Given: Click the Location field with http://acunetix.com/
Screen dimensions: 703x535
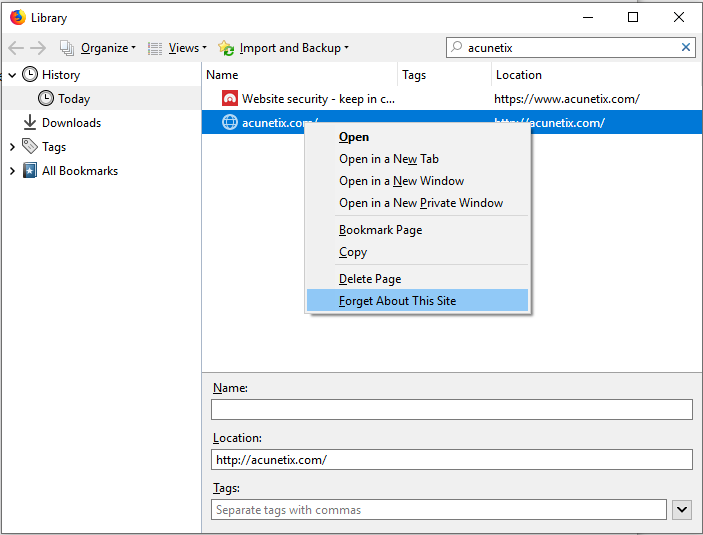Looking at the screenshot, I should (x=452, y=460).
